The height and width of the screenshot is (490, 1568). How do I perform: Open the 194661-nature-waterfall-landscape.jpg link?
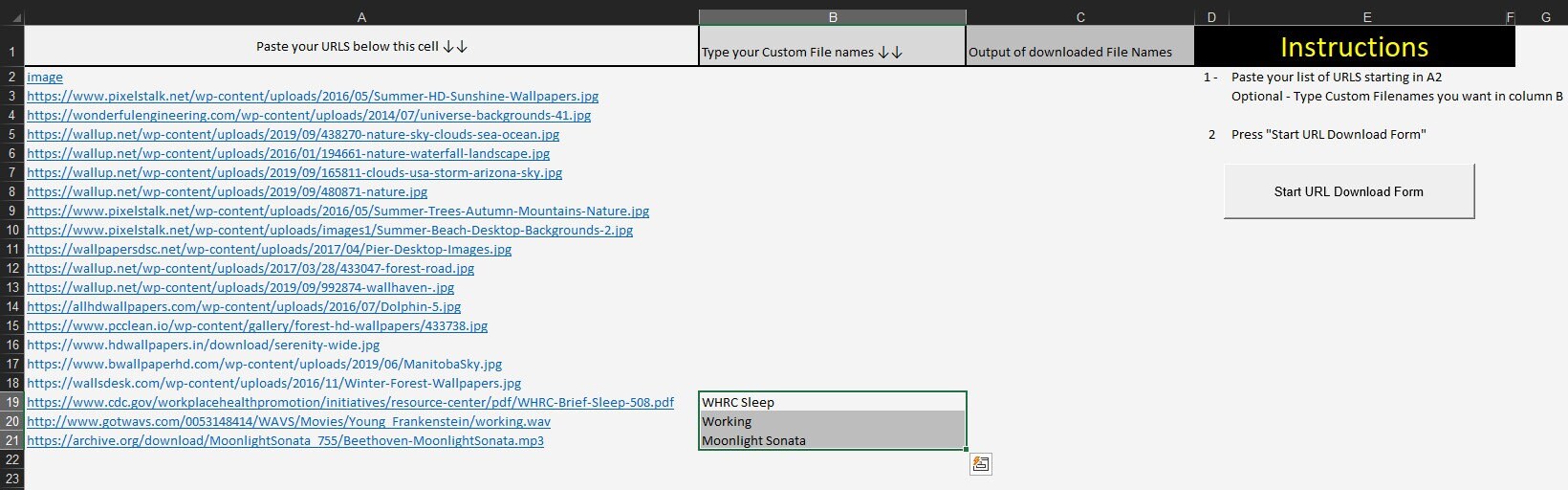(289, 153)
